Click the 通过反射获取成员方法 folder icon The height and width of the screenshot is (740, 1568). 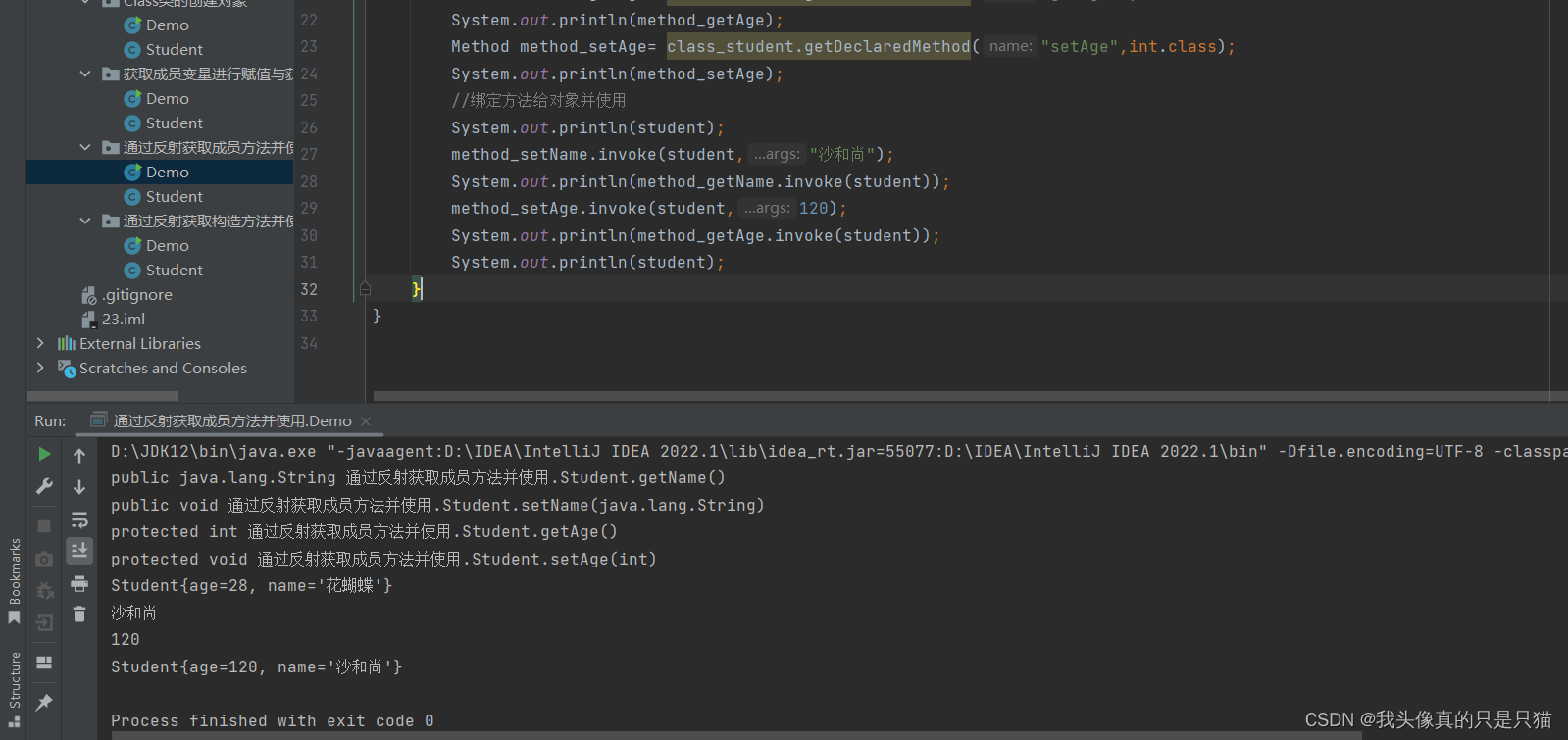coord(111,147)
